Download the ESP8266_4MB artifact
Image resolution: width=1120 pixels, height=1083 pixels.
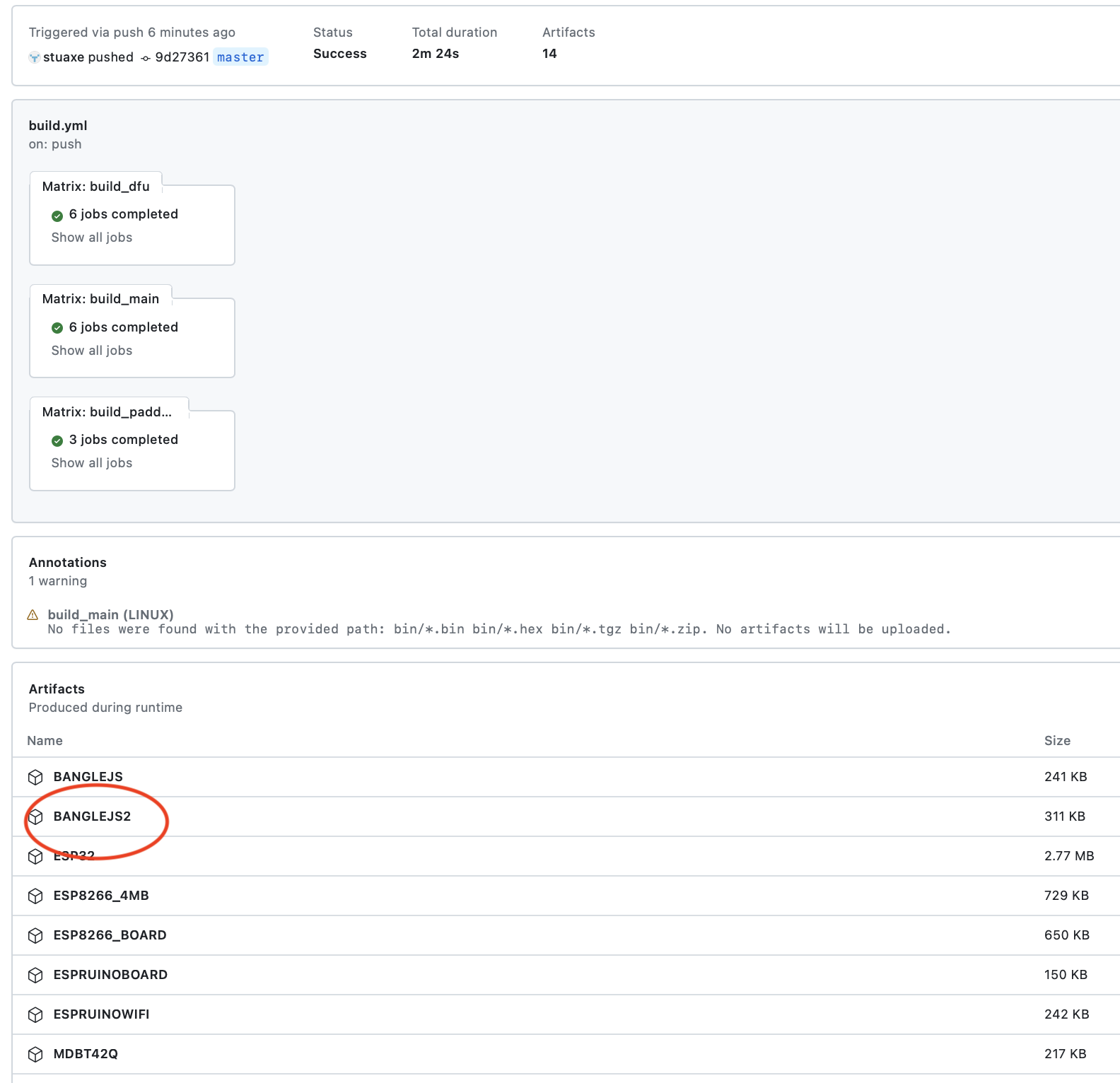point(101,896)
